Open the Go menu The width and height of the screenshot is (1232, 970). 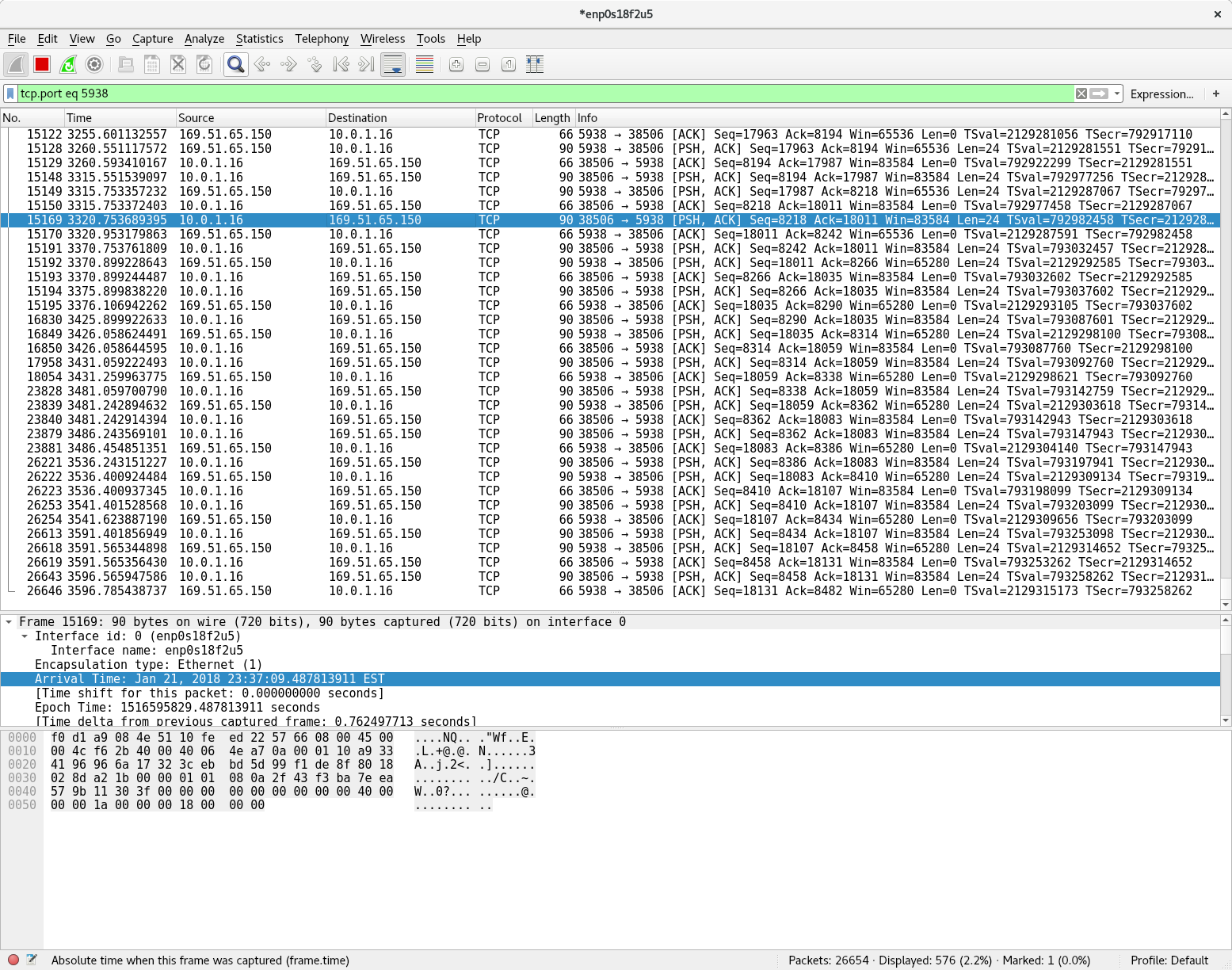(113, 39)
